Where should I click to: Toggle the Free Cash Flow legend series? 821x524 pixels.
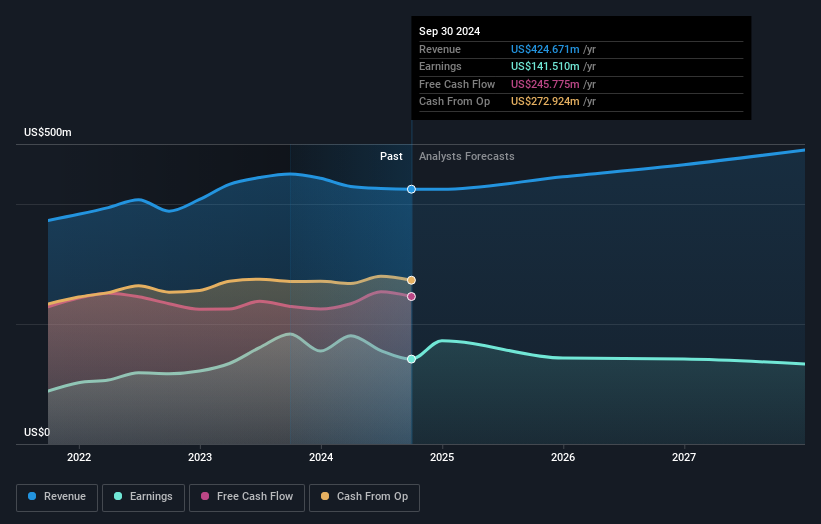247,497
